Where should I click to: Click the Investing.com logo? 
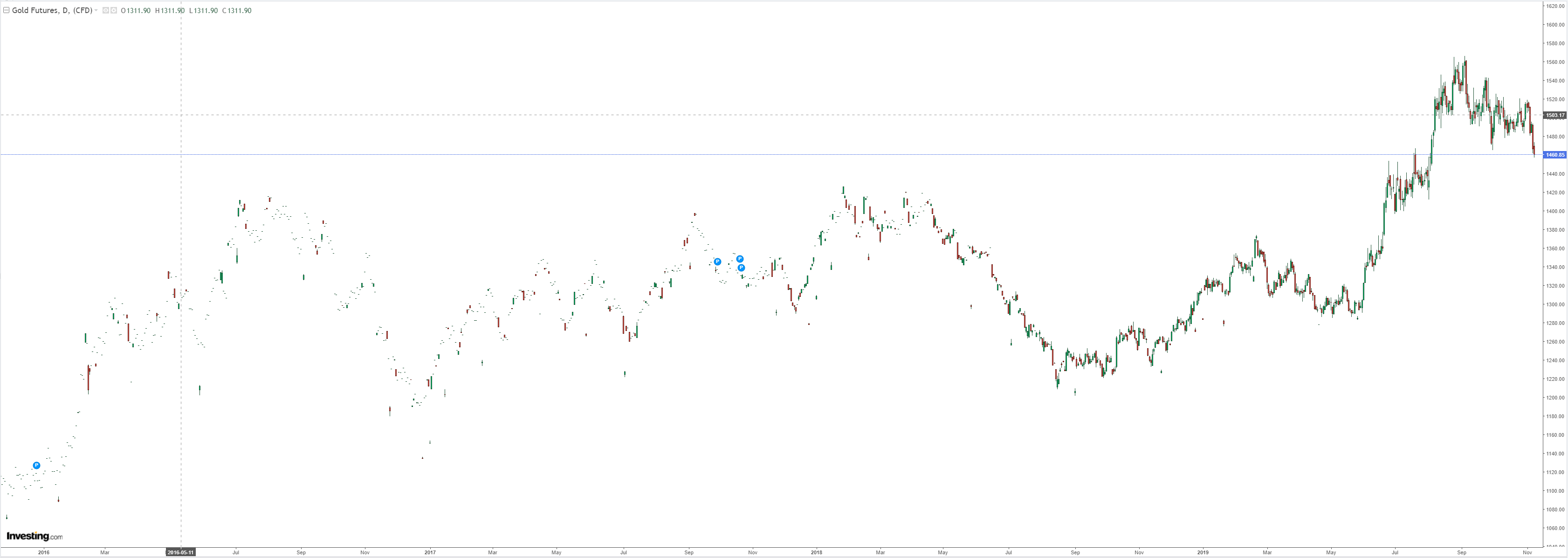tap(34, 536)
